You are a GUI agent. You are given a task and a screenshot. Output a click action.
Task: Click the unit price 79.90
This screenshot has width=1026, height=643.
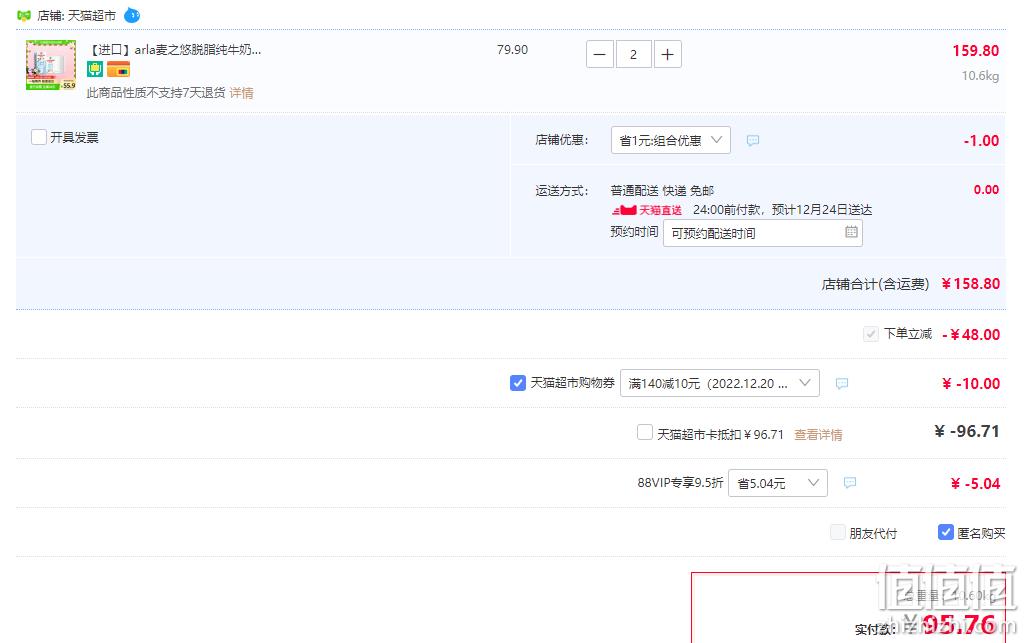512,50
